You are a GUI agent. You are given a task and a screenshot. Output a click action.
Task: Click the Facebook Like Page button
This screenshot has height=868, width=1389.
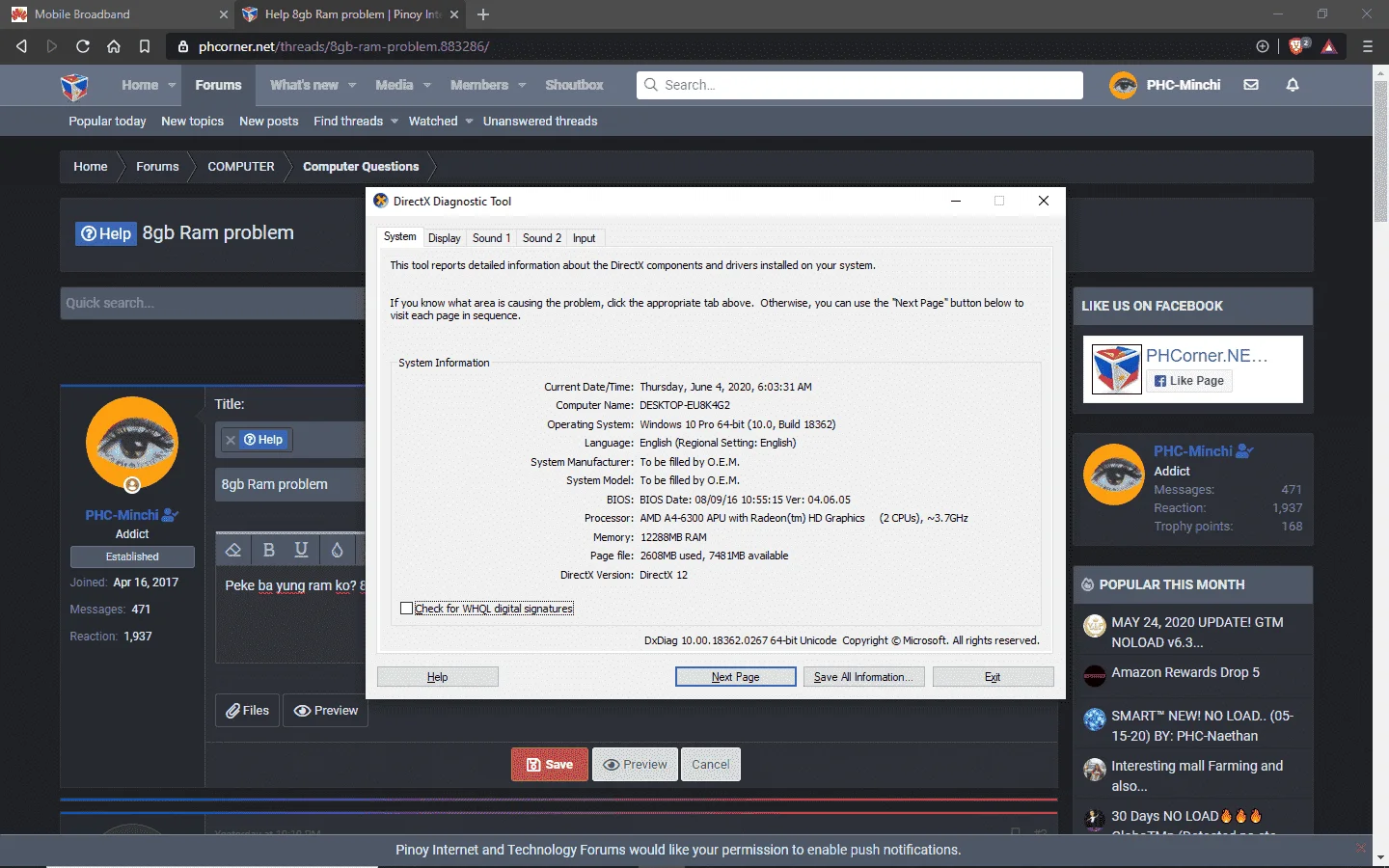[1189, 381]
